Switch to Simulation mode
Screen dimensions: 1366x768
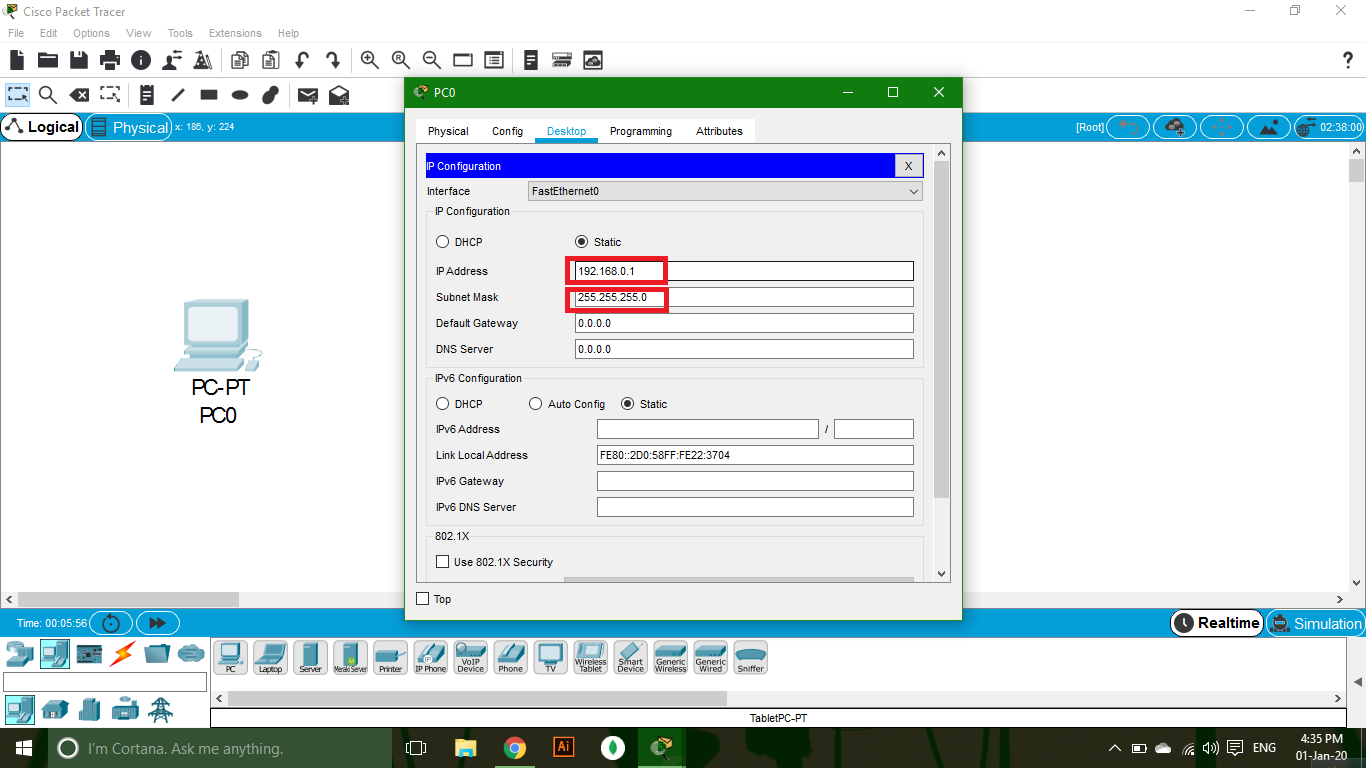click(x=1315, y=623)
